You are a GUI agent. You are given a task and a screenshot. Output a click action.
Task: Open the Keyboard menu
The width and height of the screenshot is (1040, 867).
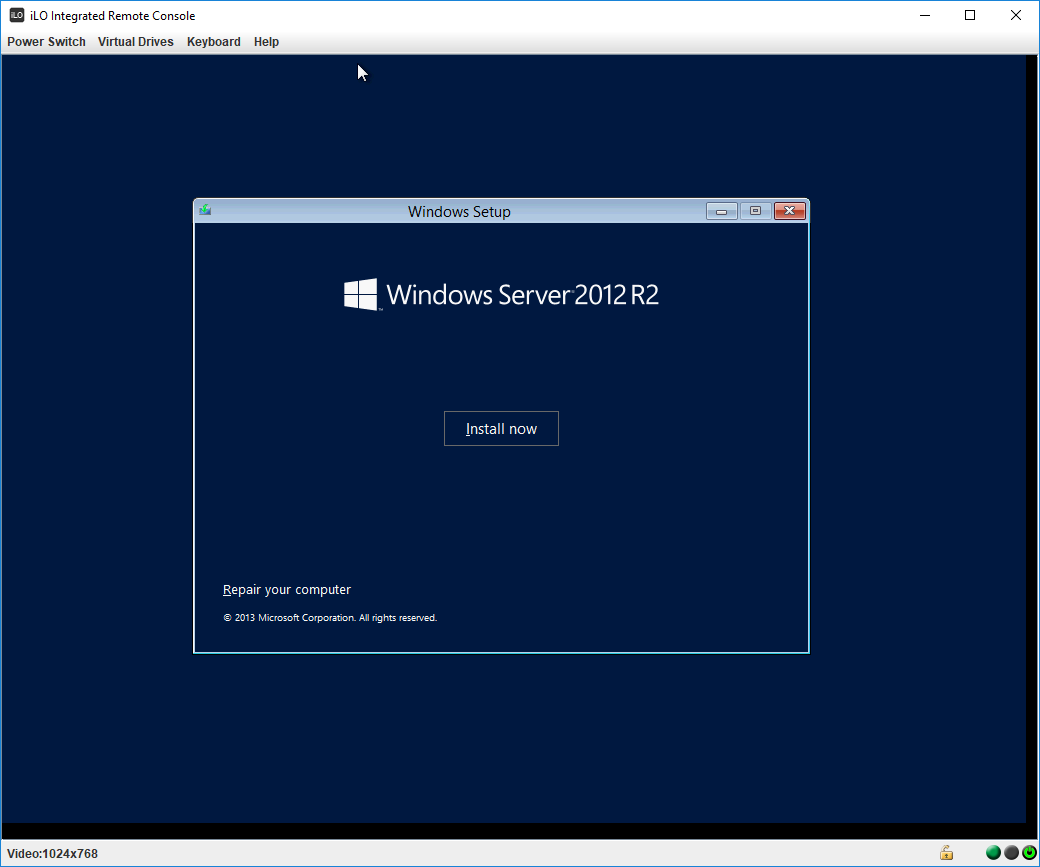coord(214,42)
